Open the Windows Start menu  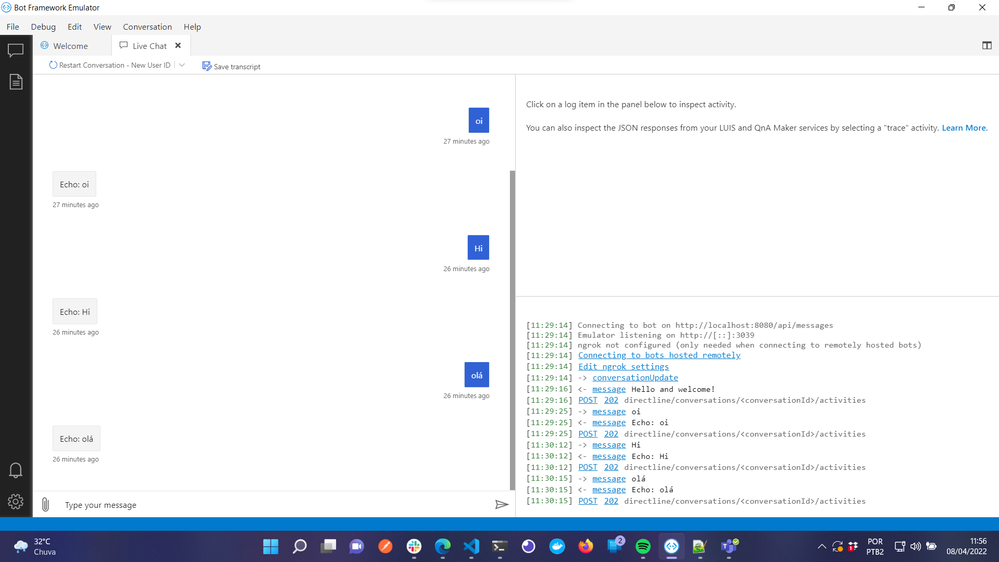click(271, 546)
